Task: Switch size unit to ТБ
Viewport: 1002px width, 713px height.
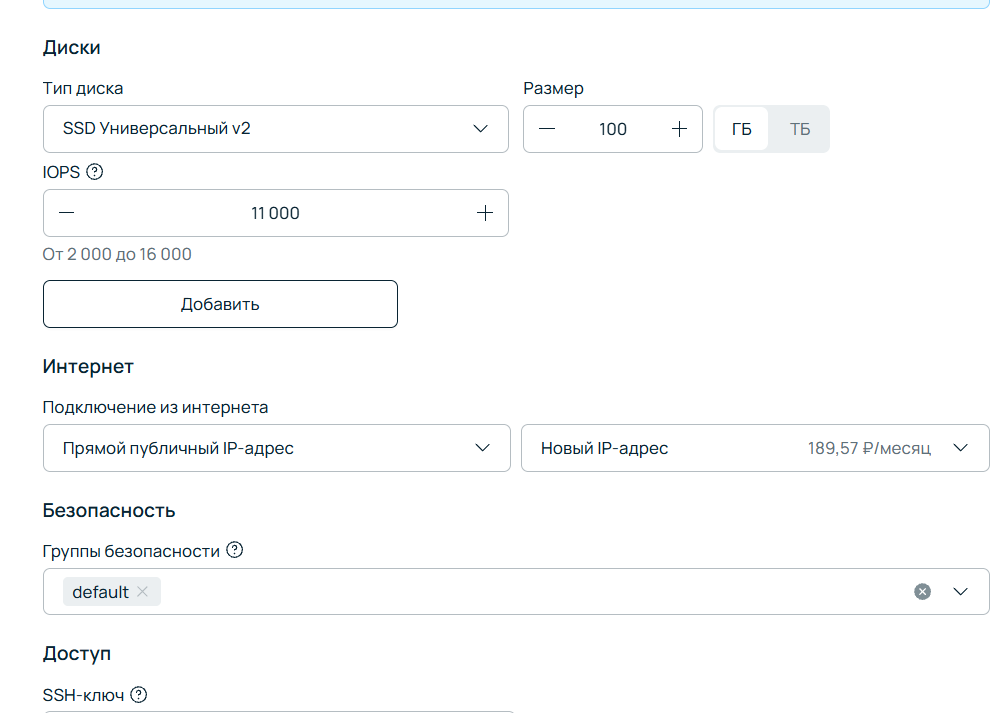Action: [x=799, y=129]
